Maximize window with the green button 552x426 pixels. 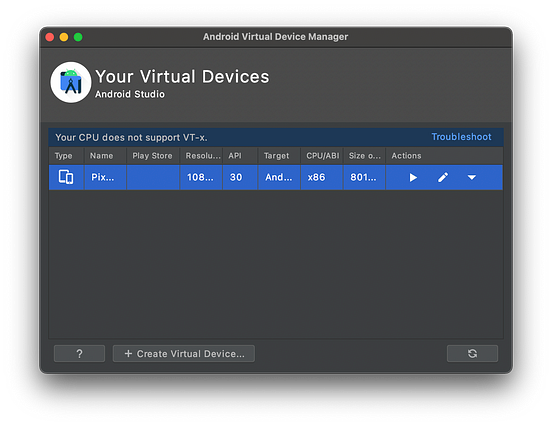click(78, 37)
